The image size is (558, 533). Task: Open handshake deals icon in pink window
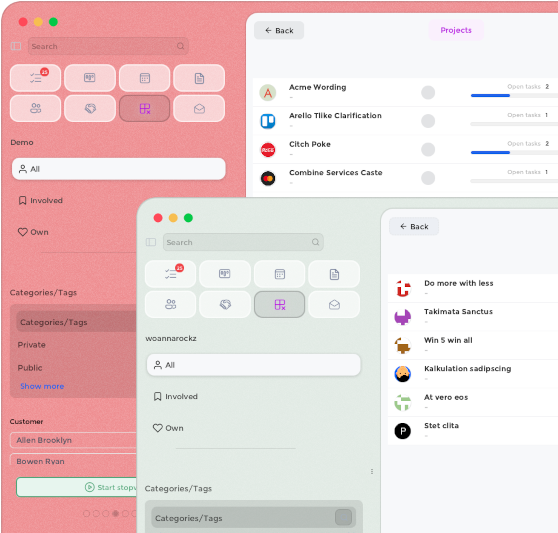(x=90, y=108)
